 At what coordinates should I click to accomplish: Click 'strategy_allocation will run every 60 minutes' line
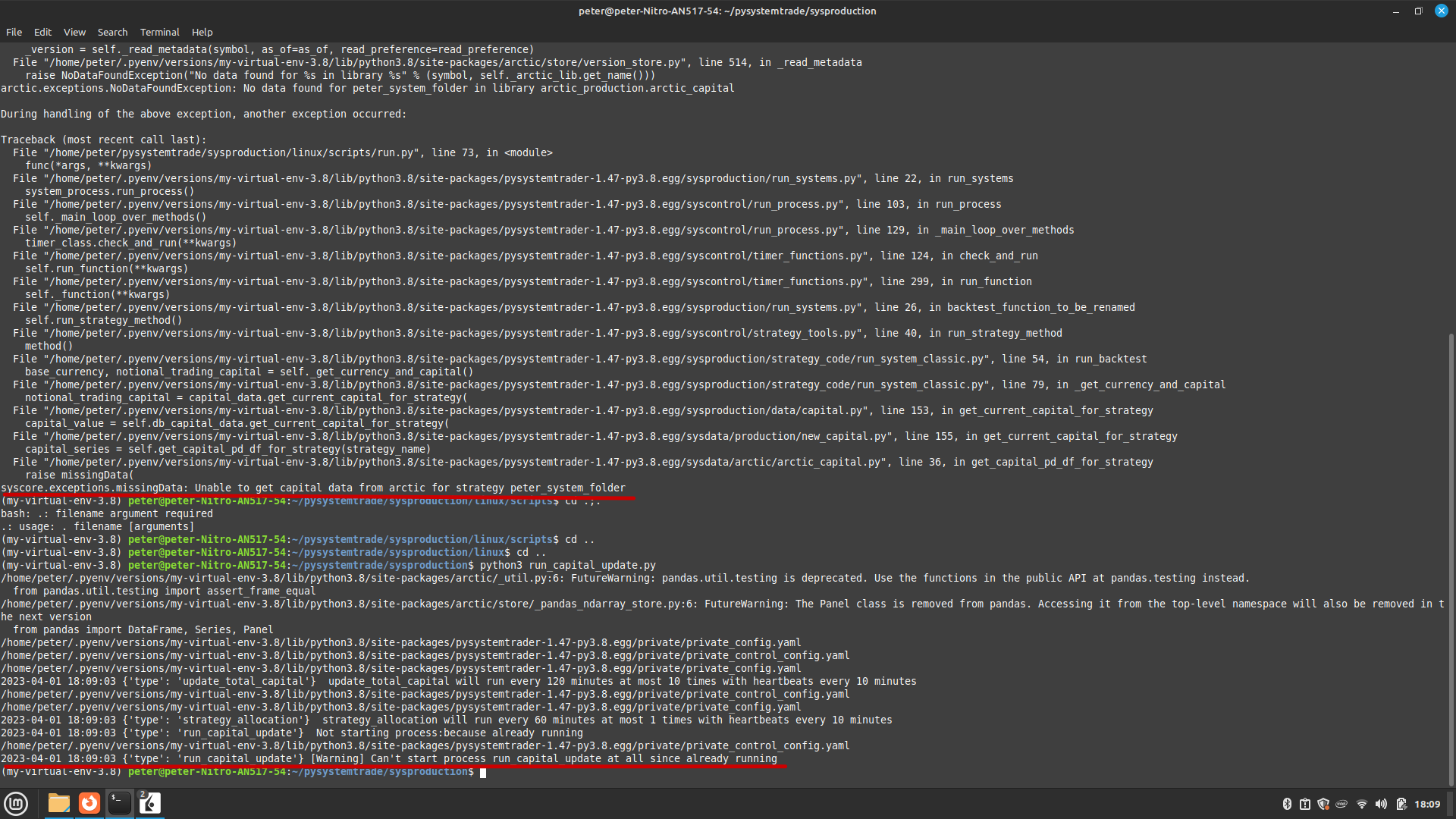(x=447, y=720)
